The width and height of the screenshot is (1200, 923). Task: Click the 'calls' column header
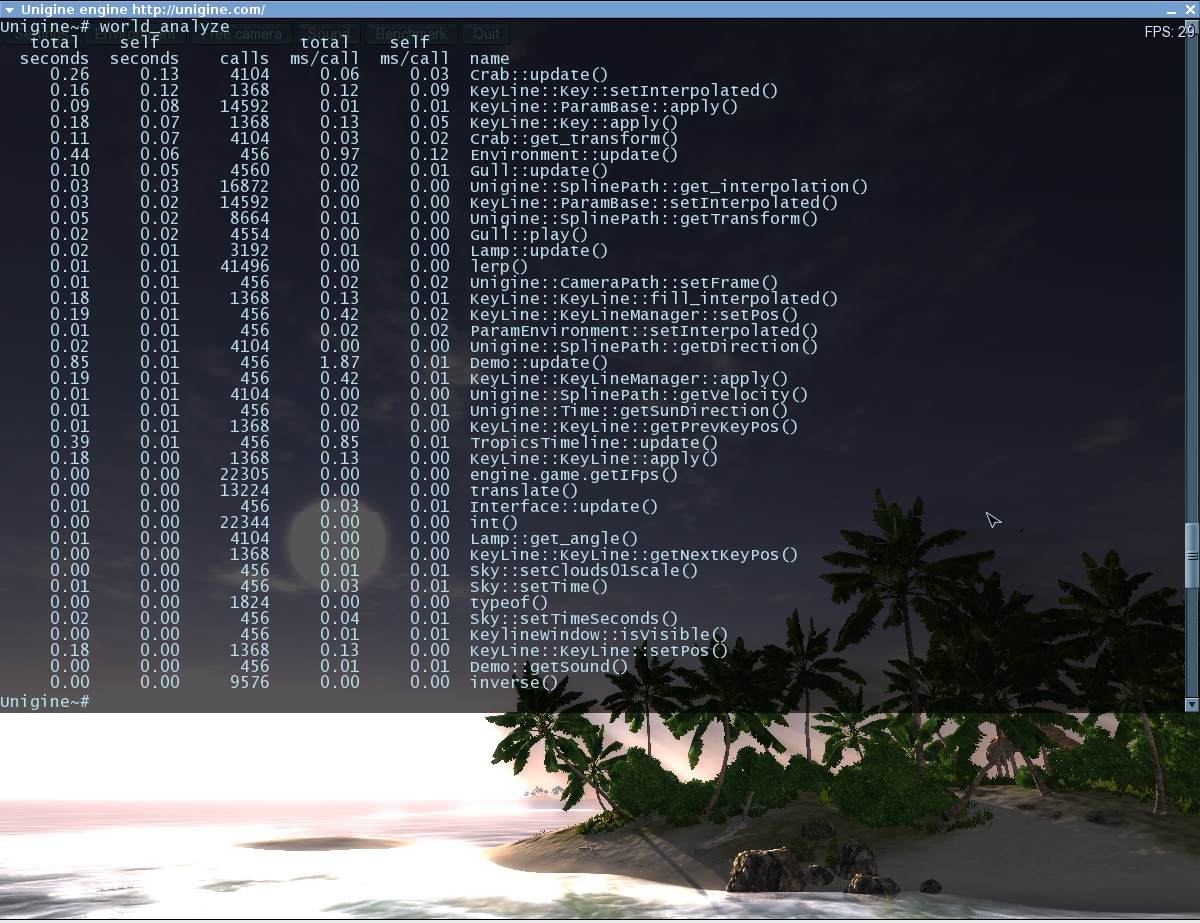click(x=245, y=59)
